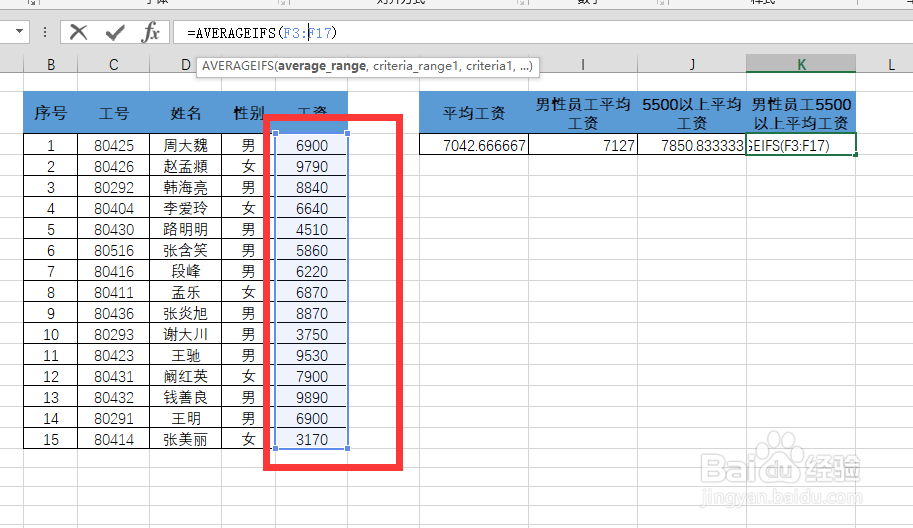
Task: Confirm the formula with the checkmark icon
Action: 115,32
